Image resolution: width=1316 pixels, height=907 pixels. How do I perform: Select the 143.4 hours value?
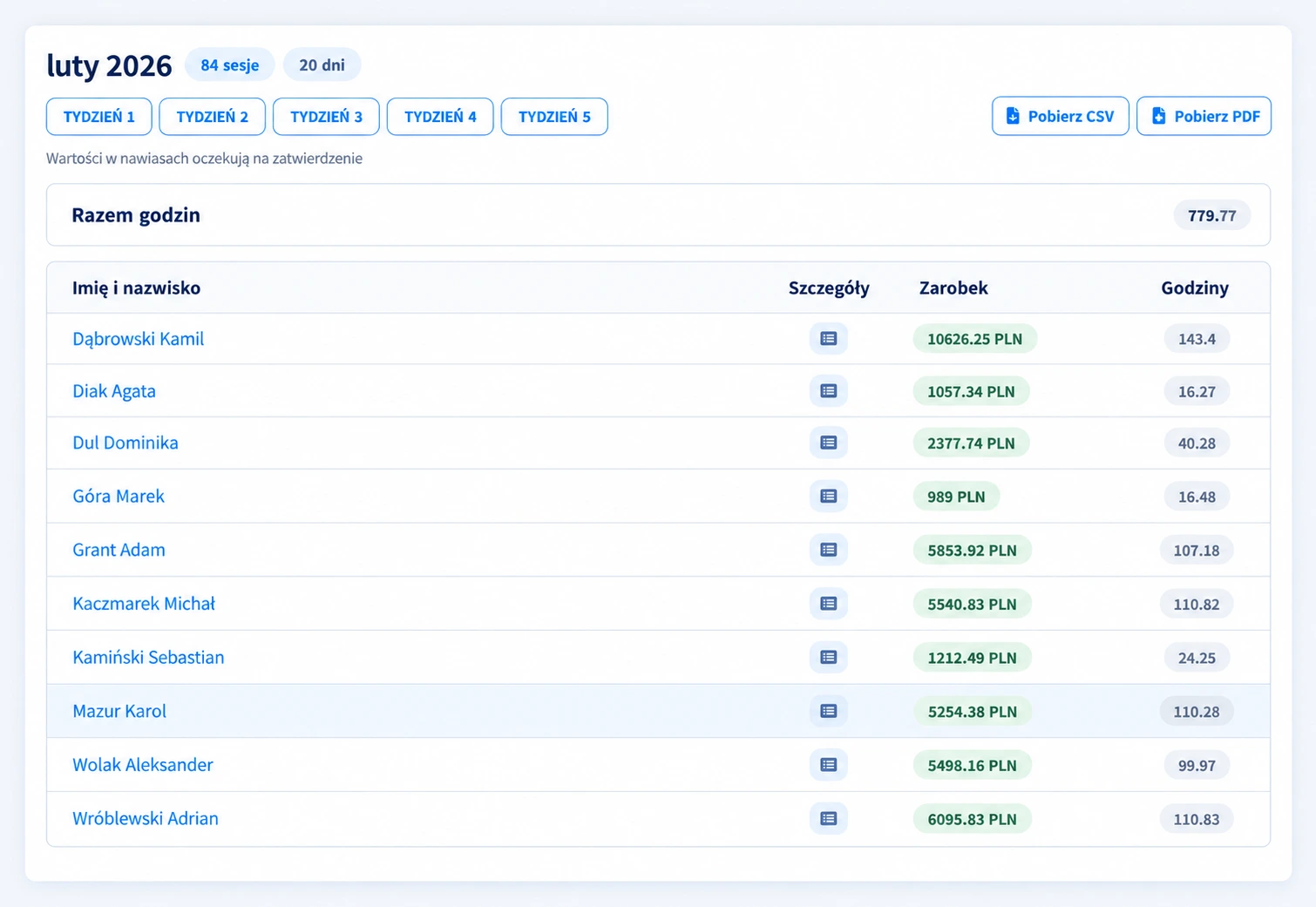pos(1197,339)
